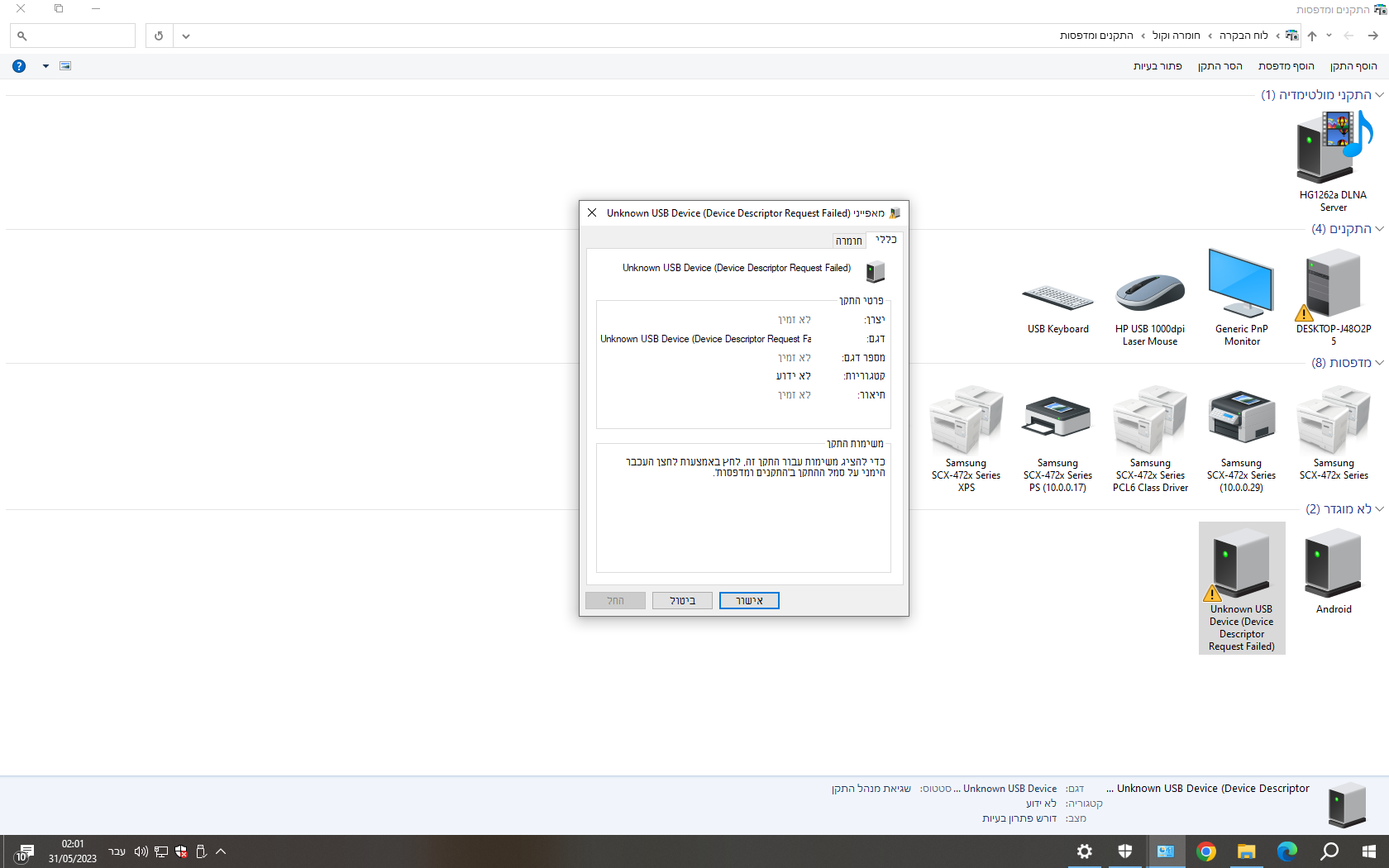The image size is (1389, 868).
Task: Collapse the מדפסות (8) group
Action: pyautogui.click(x=1379, y=363)
